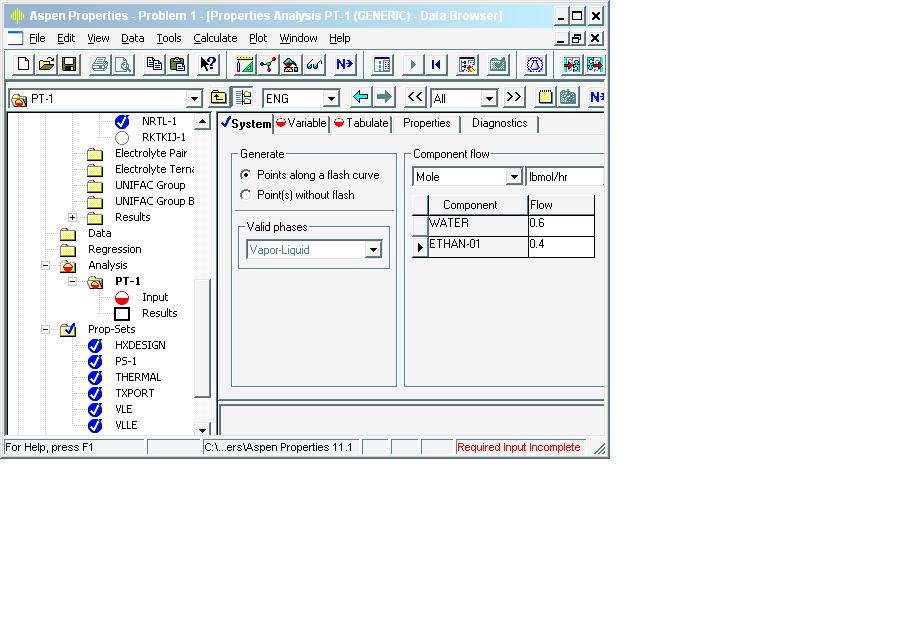
Task: Go forward with right arrow
Action: click(384, 97)
